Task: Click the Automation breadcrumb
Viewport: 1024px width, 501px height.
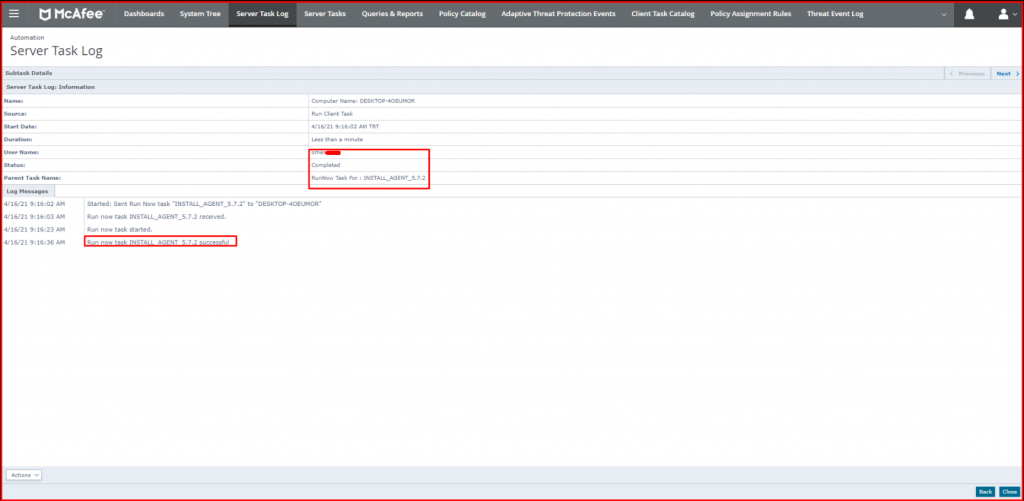Action: pos(27,38)
